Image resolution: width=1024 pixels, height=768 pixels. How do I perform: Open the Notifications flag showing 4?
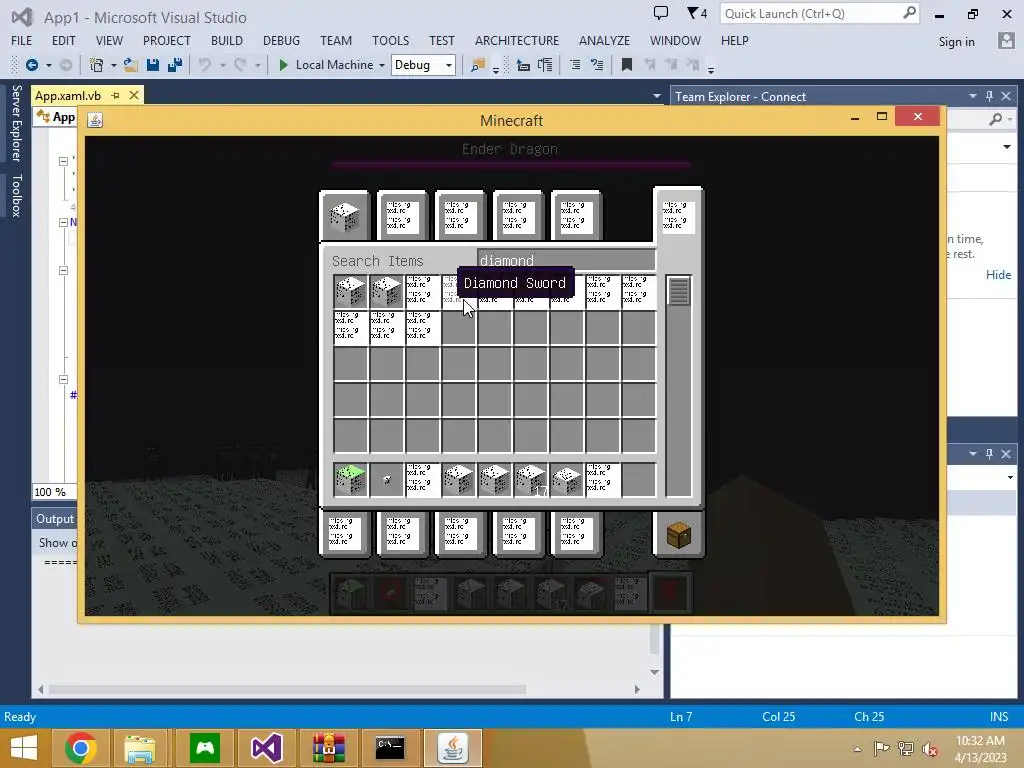[x=697, y=13]
